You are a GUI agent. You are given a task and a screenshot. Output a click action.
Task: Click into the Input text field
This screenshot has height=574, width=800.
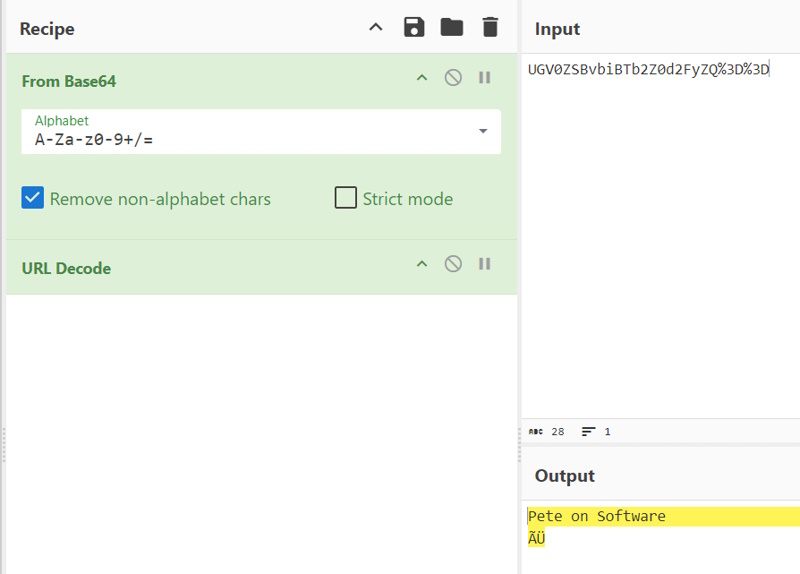click(x=661, y=235)
